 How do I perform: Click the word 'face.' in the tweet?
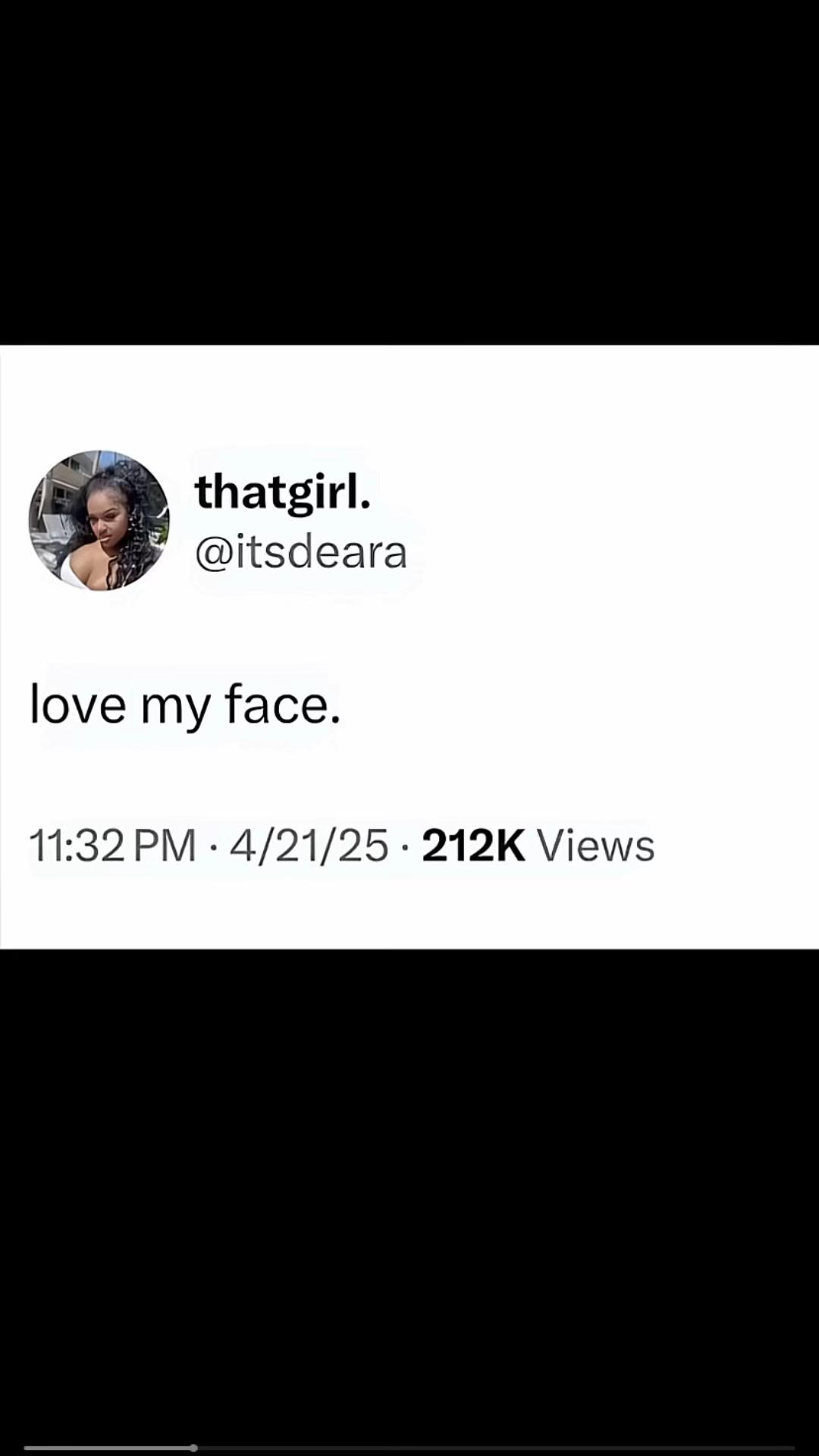[283, 704]
